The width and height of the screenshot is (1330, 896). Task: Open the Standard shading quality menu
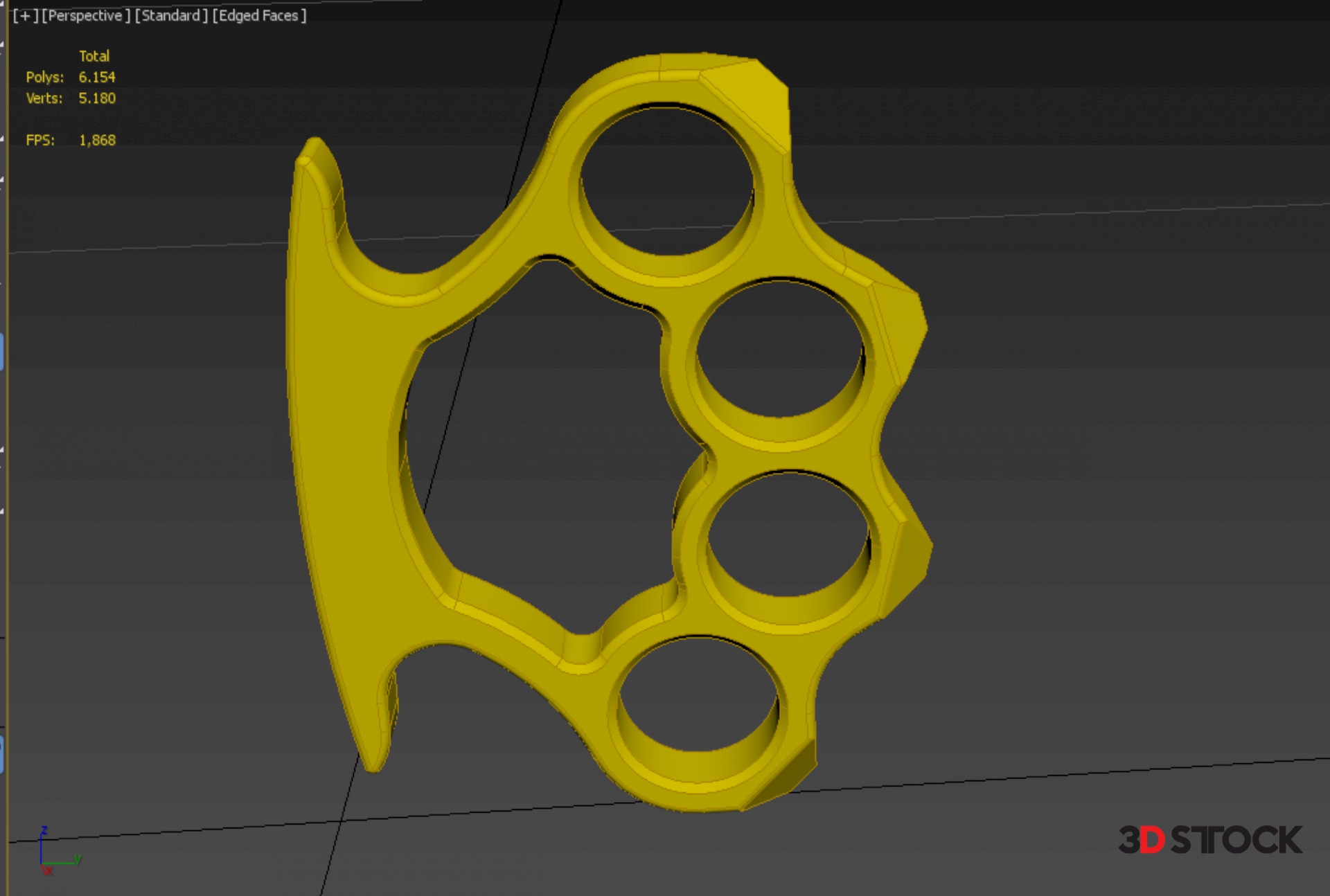171,15
